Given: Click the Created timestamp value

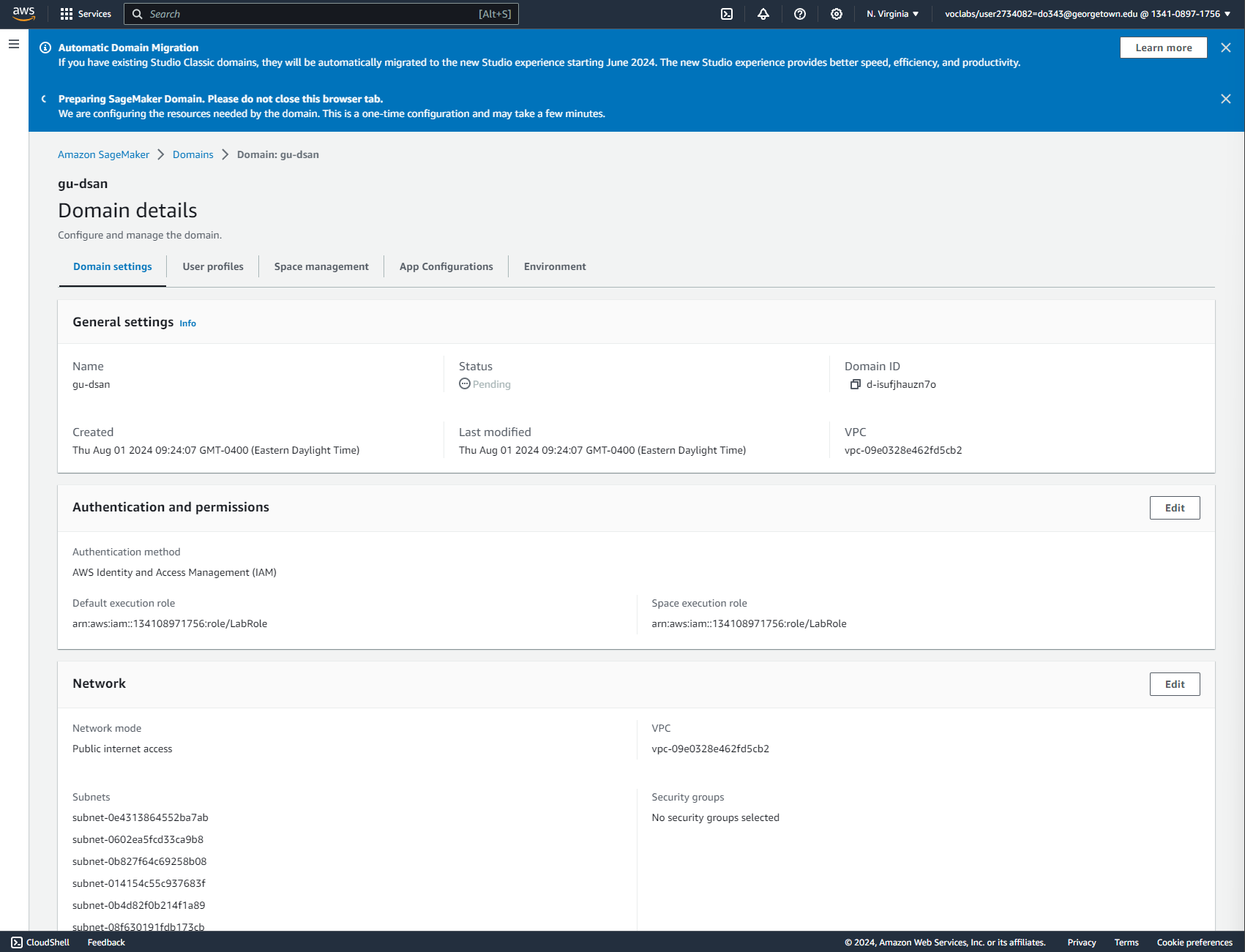Looking at the screenshot, I should click(216, 450).
